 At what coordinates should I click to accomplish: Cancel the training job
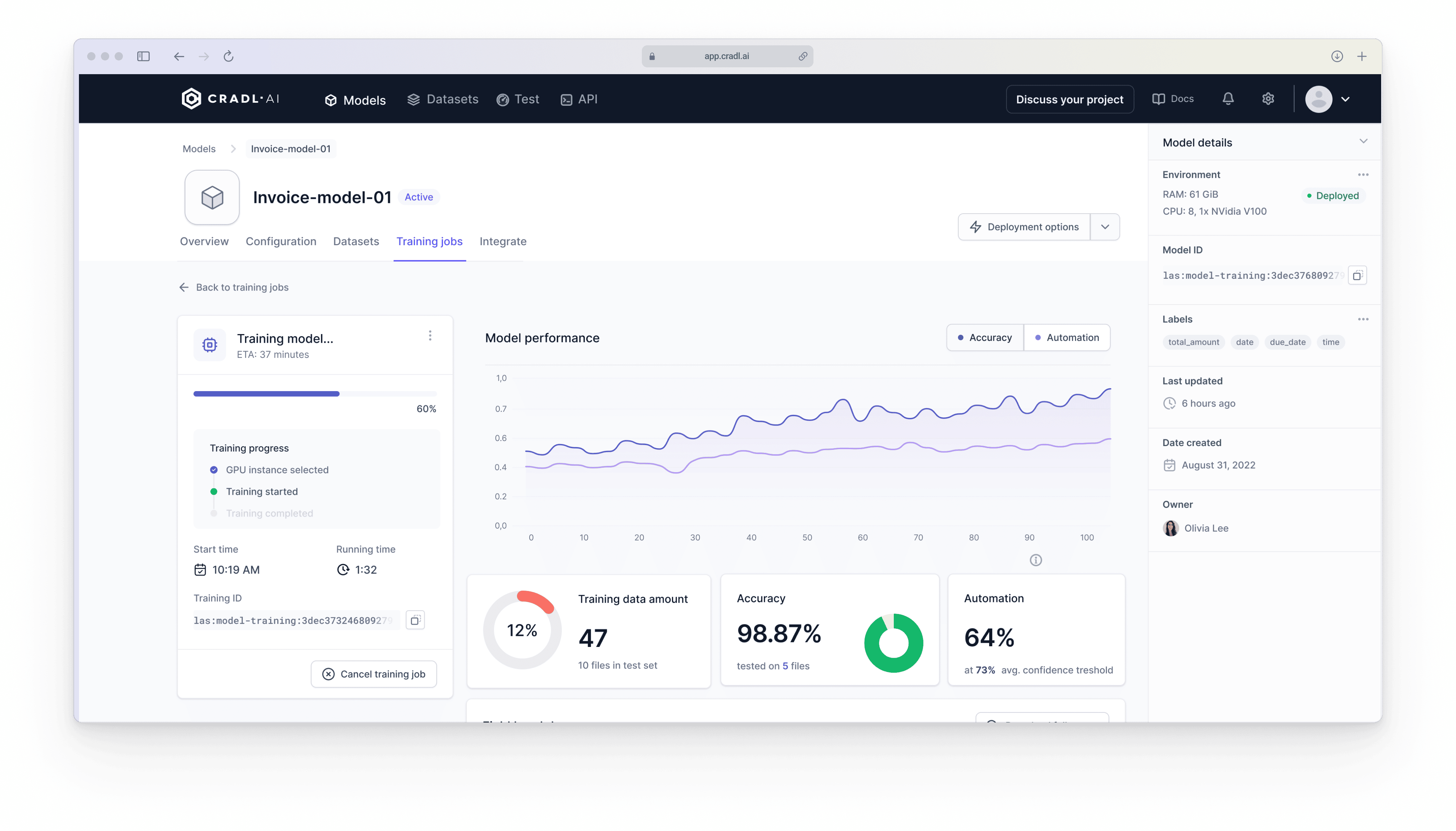tap(374, 674)
